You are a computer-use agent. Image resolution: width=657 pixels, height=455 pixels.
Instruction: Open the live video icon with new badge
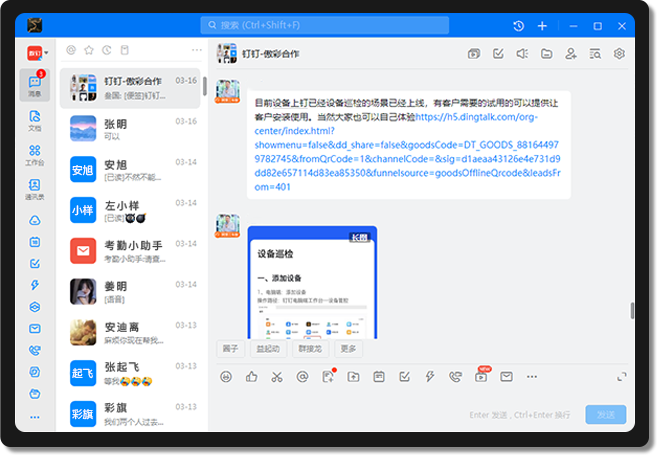pos(481,376)
